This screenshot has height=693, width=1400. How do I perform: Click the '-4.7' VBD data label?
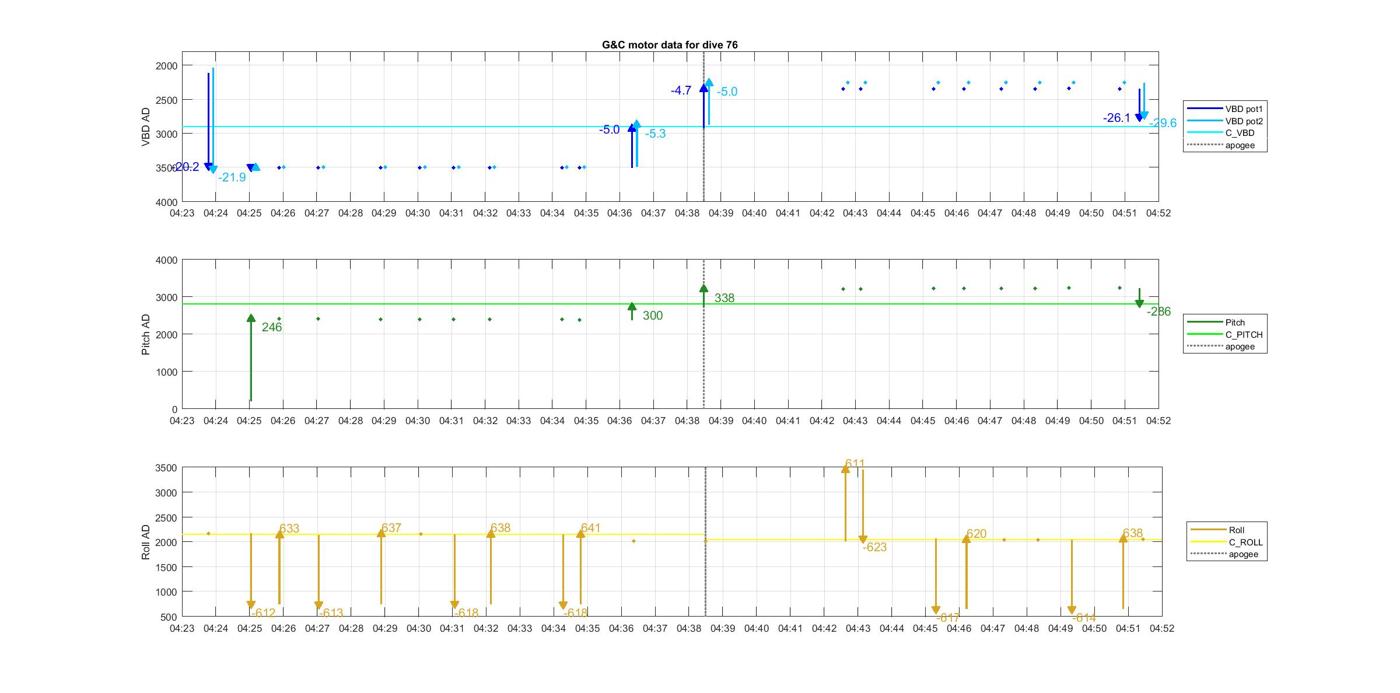pos(681,91)
